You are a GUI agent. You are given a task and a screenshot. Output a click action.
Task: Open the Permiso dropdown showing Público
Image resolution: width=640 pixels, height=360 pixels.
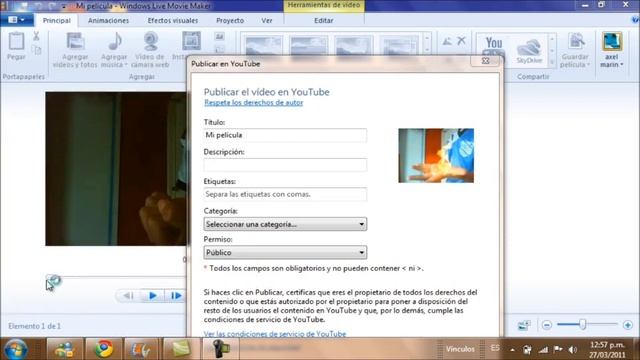(x=285, y=253)
